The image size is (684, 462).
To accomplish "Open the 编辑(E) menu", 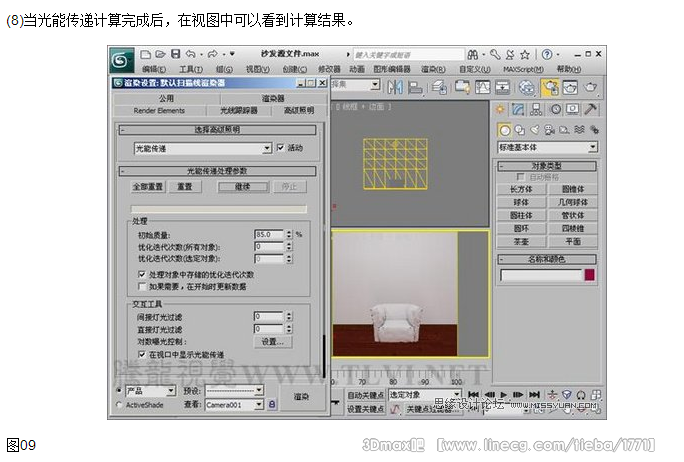I will tap(154, 69).
